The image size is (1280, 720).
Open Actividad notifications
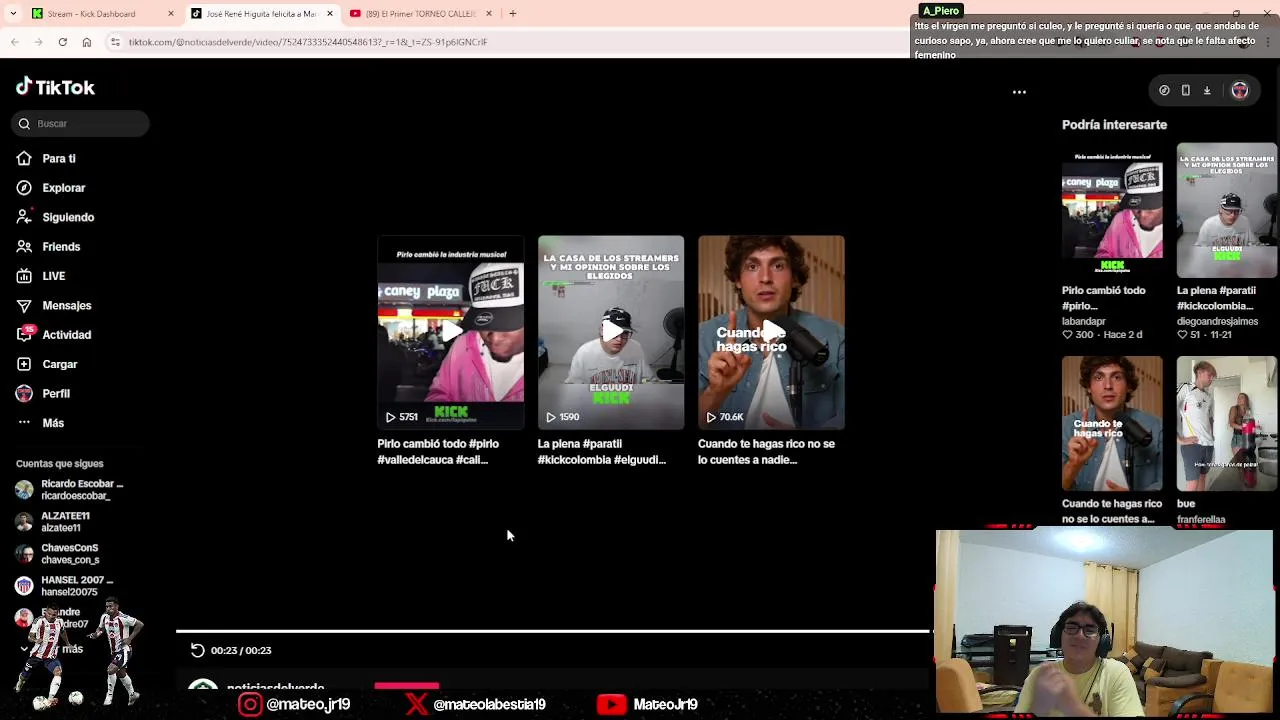[54, 335]
